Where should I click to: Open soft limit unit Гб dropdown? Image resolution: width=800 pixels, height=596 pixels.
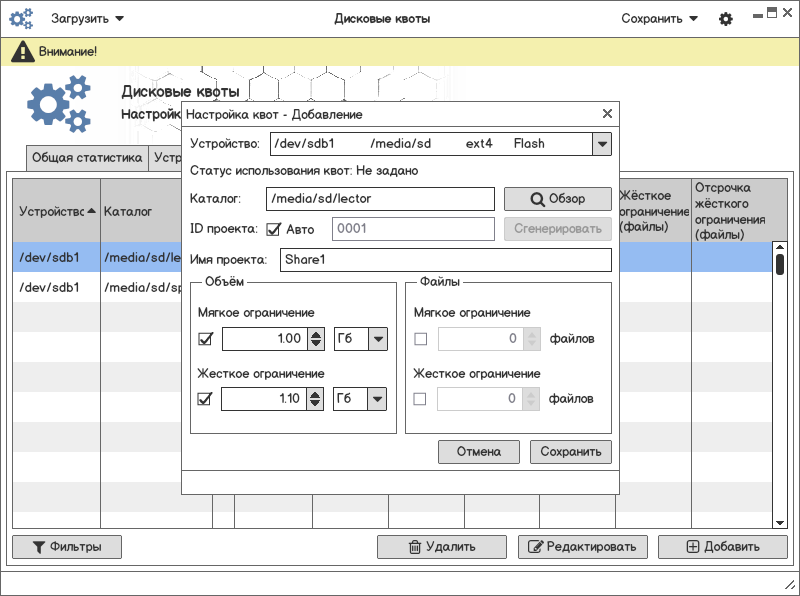[x=377, y=339]
